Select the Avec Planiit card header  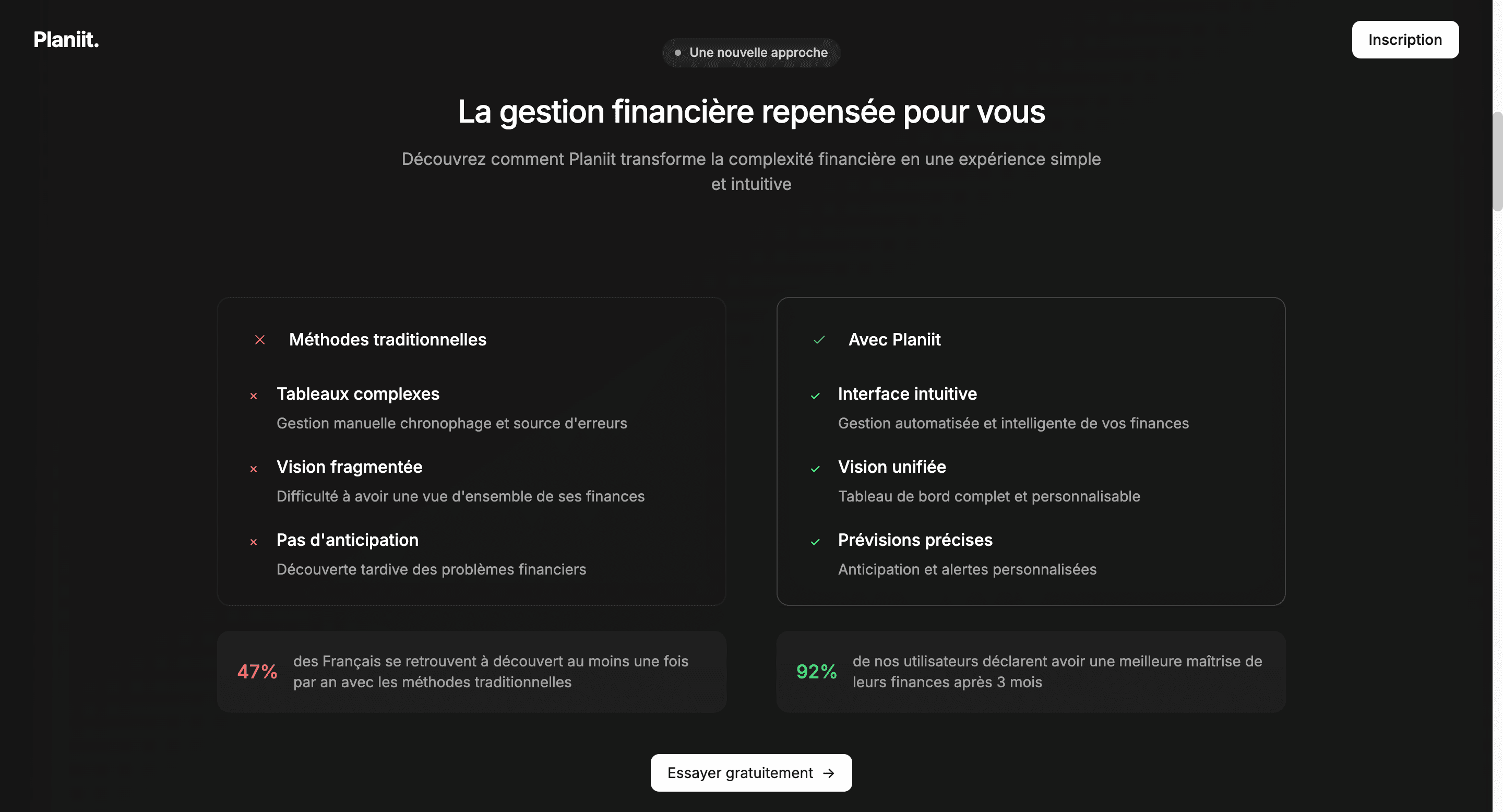pyautogui.click(x=895, y=340)
